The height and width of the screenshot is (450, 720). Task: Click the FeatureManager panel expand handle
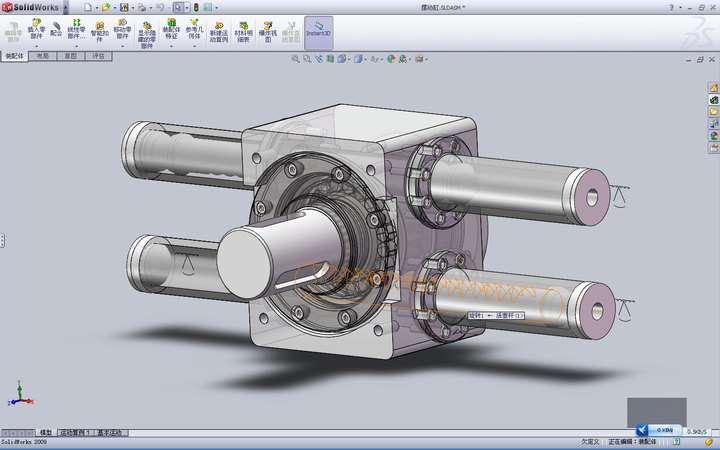point(2,241)
